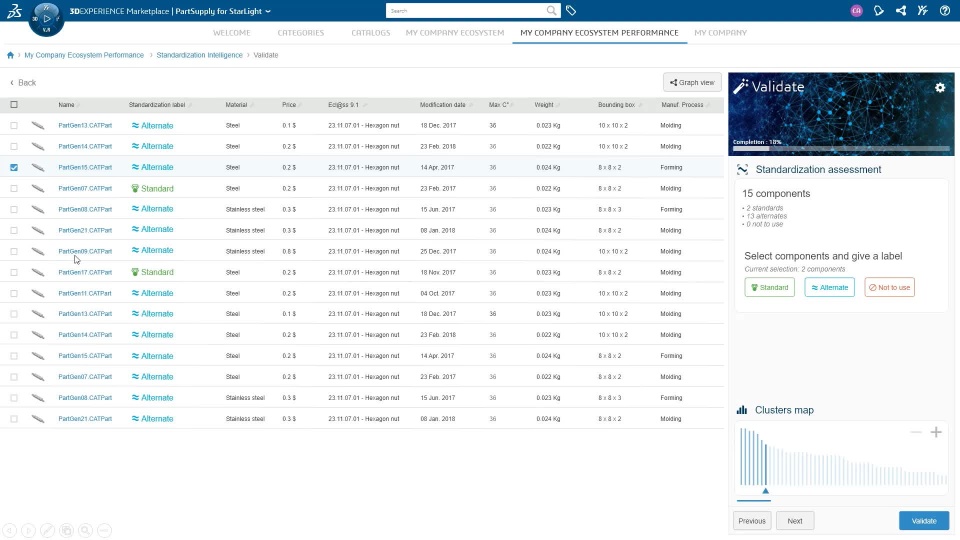Viewport: 960px width, 540px height.
Task: Go to home via house icon
Action: click(x=10, y=55)
